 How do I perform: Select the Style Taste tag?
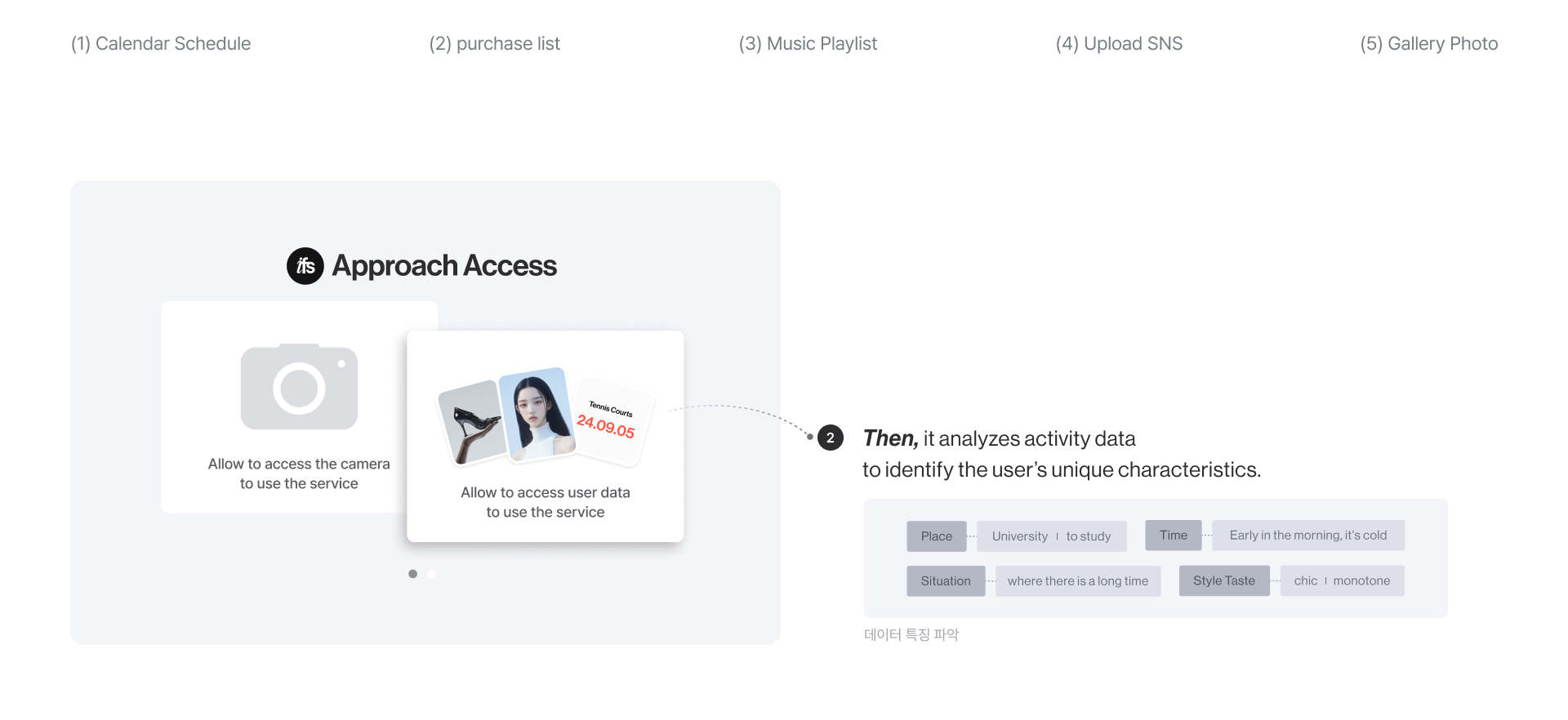click(x=1224, y=580)
